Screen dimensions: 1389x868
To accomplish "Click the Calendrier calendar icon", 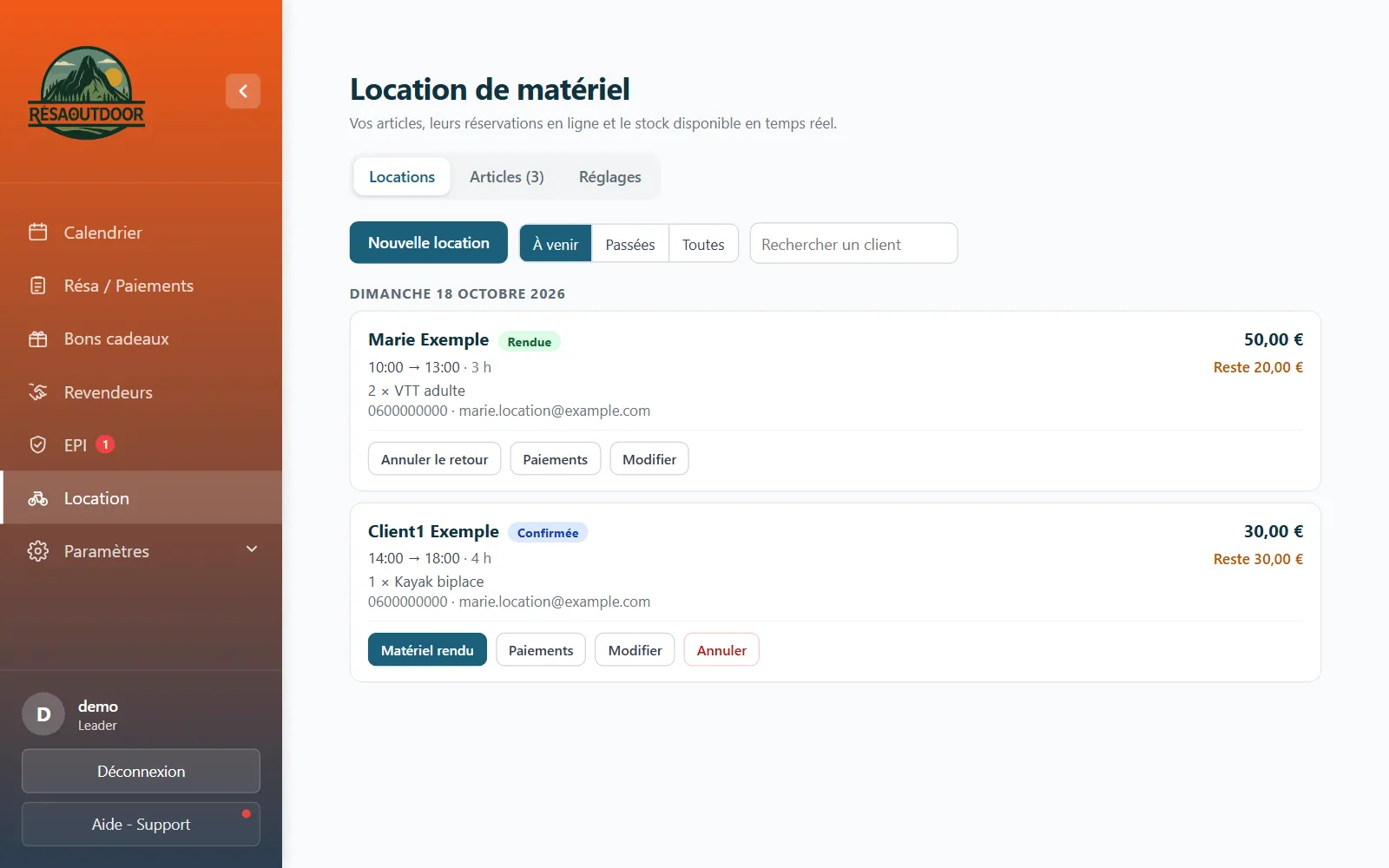I will pyautogui.click(x=38, y=232).
